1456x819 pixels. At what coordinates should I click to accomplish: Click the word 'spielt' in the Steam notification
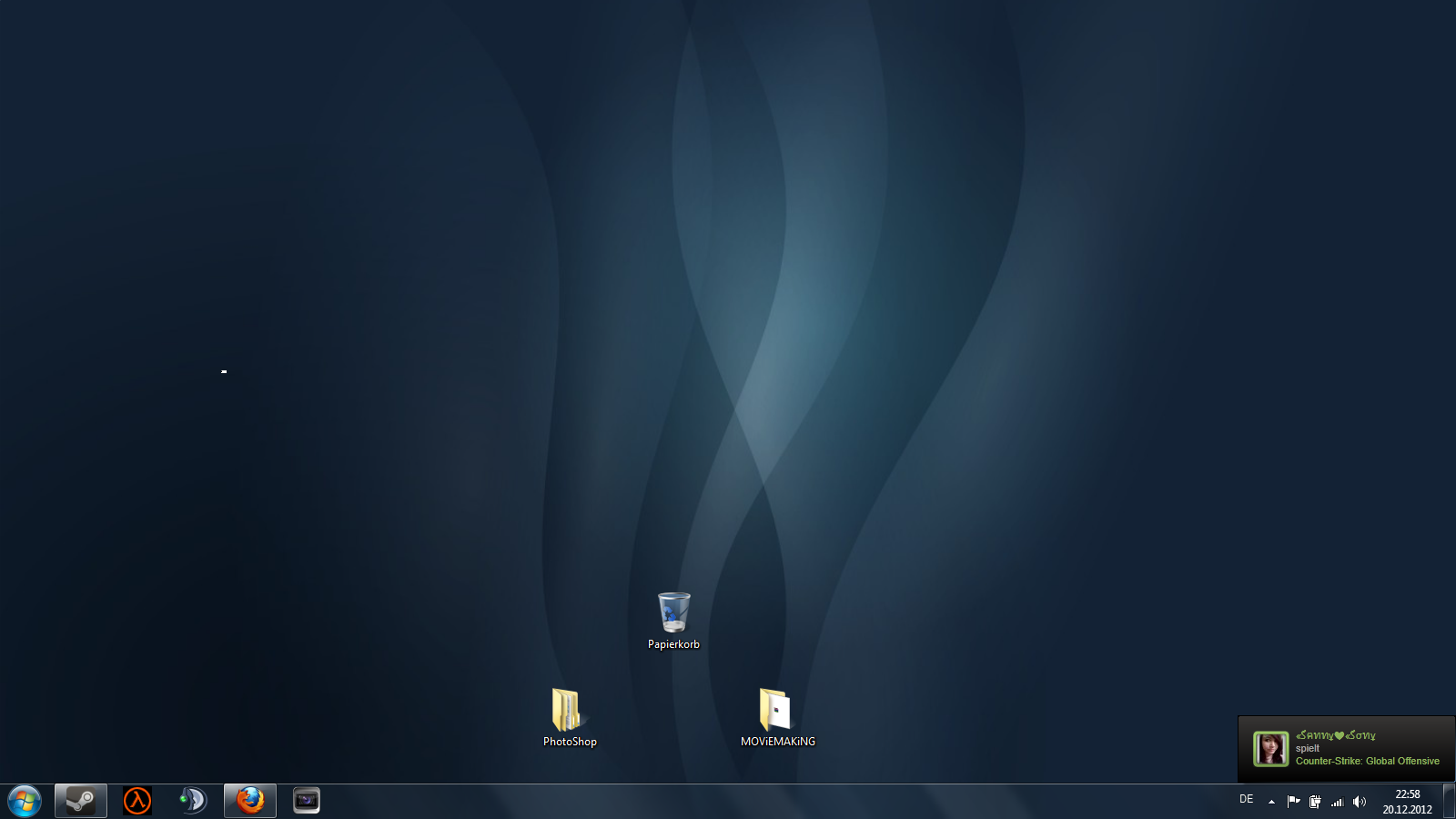(1308, 748)
